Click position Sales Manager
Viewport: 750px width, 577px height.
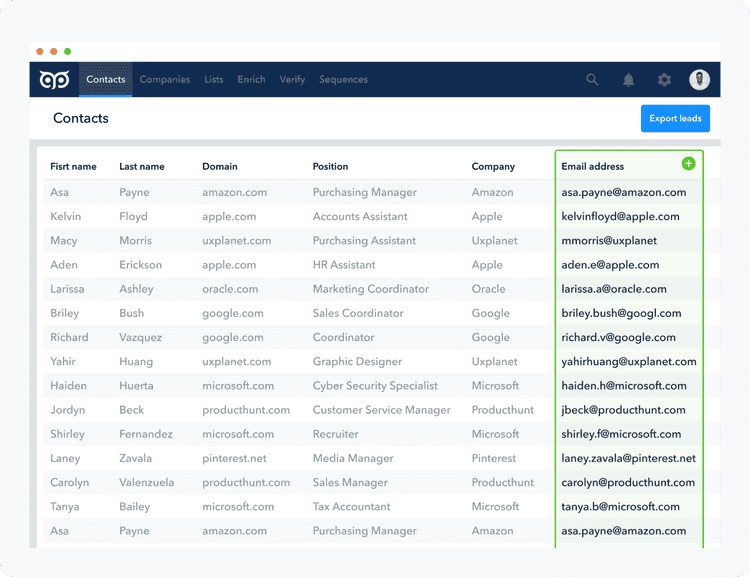(x=350, y=482)
